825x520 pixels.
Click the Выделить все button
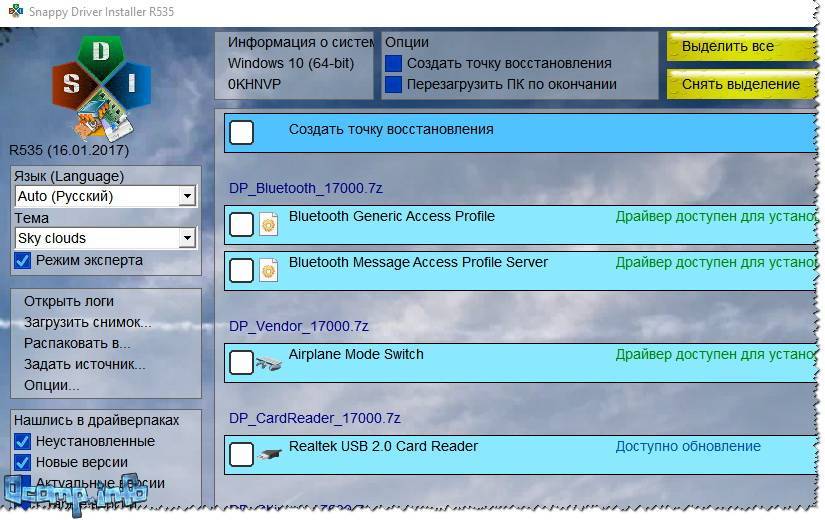tap(741, 46)
